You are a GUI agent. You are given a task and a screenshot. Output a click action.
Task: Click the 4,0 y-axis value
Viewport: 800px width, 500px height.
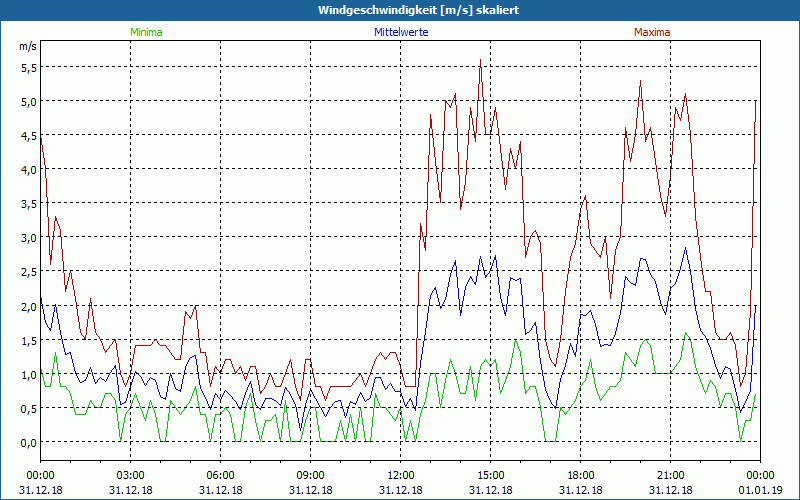tap(28, 169)
